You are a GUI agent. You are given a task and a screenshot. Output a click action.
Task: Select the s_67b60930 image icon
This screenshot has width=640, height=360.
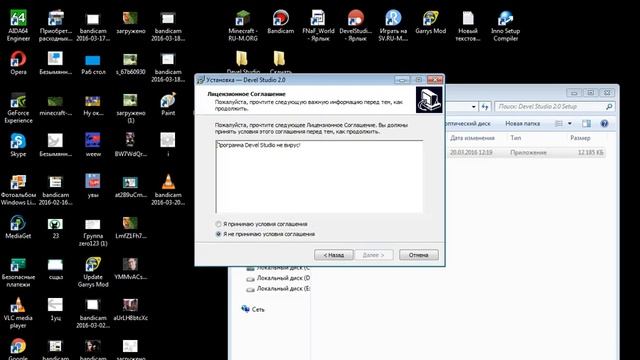(x=130, y=64)
